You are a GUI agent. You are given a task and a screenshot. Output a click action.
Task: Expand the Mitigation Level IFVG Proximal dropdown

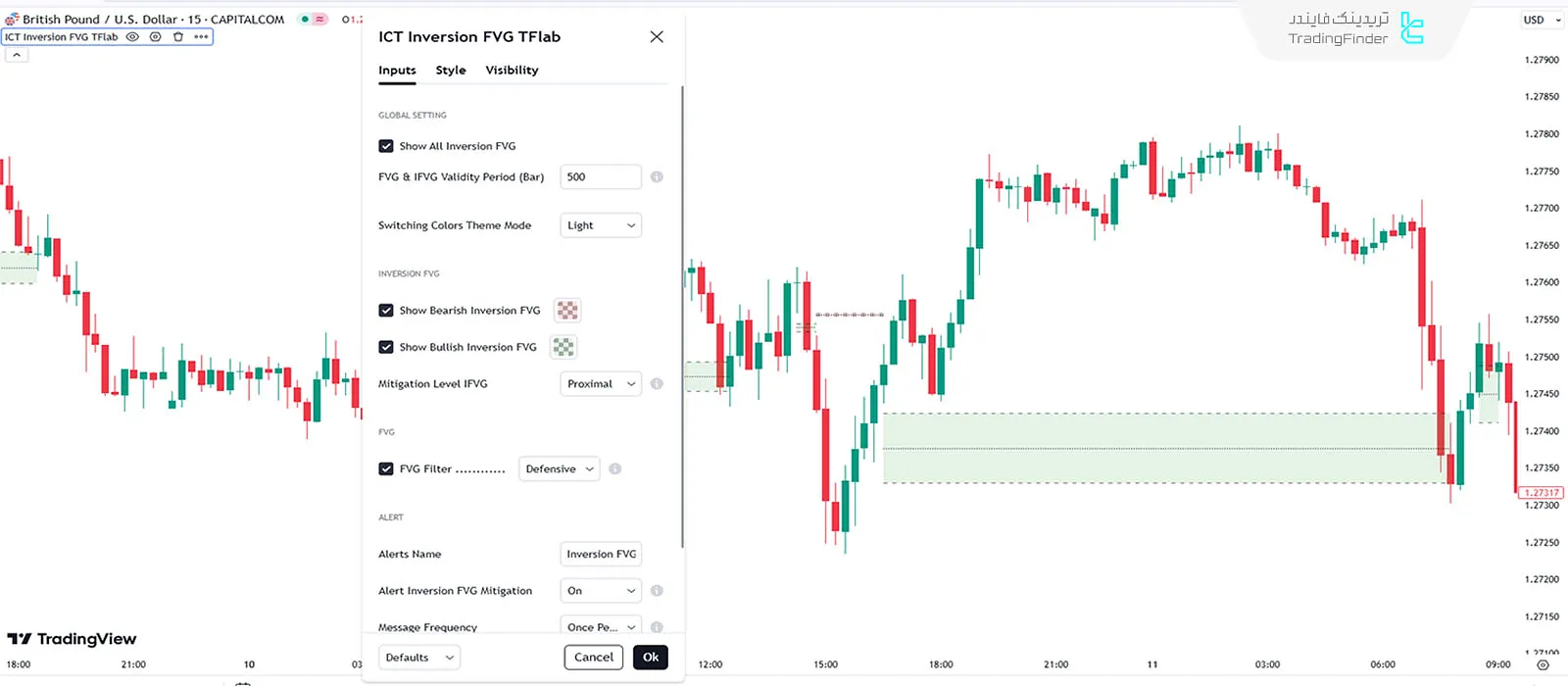[x=601, y=384]
